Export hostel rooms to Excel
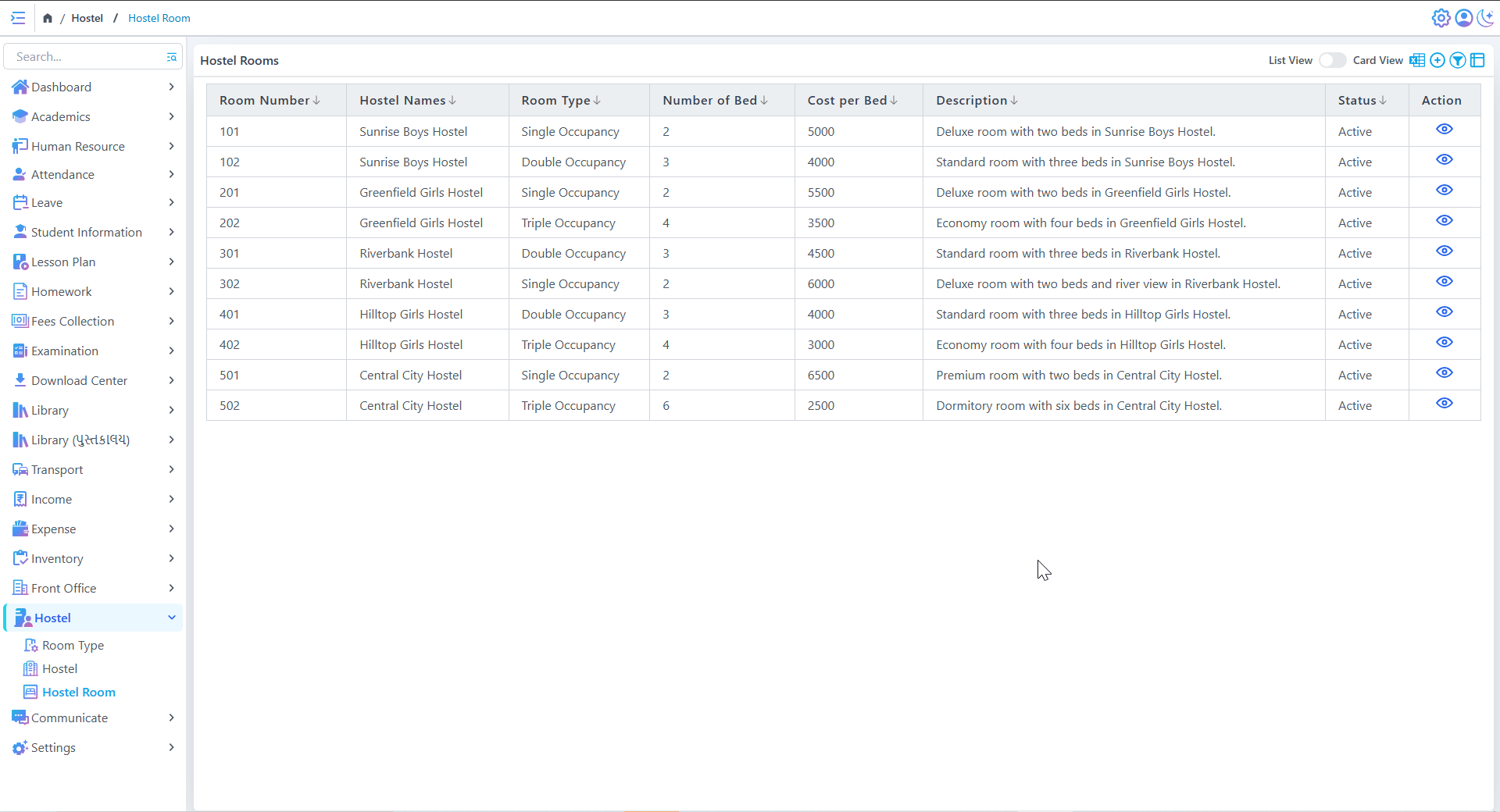 point(1416,60)
